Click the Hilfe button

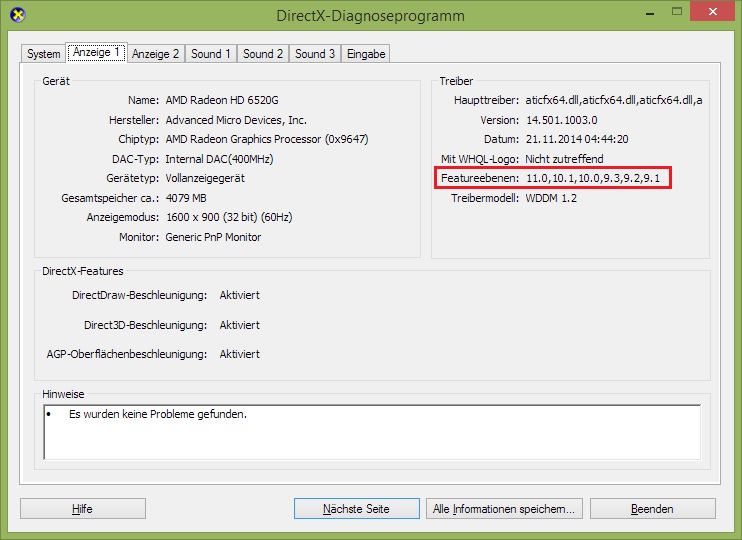click(83, 509)
